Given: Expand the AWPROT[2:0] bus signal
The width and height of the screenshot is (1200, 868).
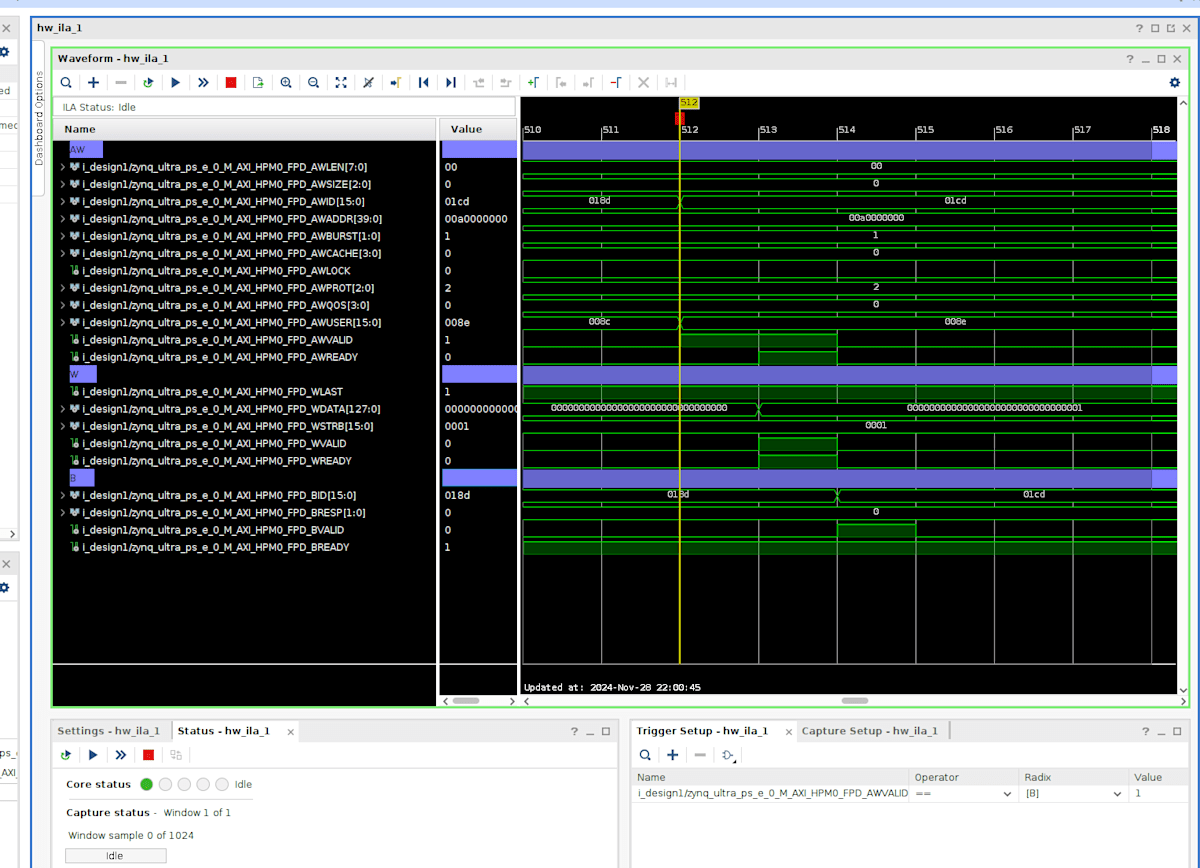Looking at the screenshot, I should [62, 288].
